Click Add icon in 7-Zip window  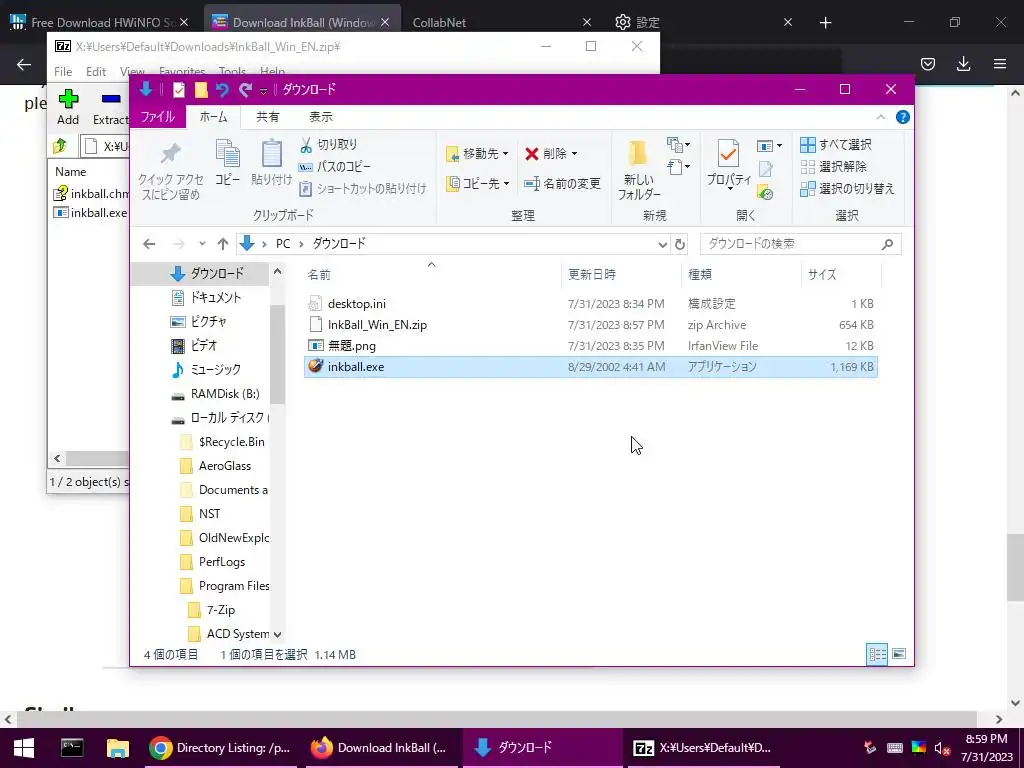pos(68,107)
